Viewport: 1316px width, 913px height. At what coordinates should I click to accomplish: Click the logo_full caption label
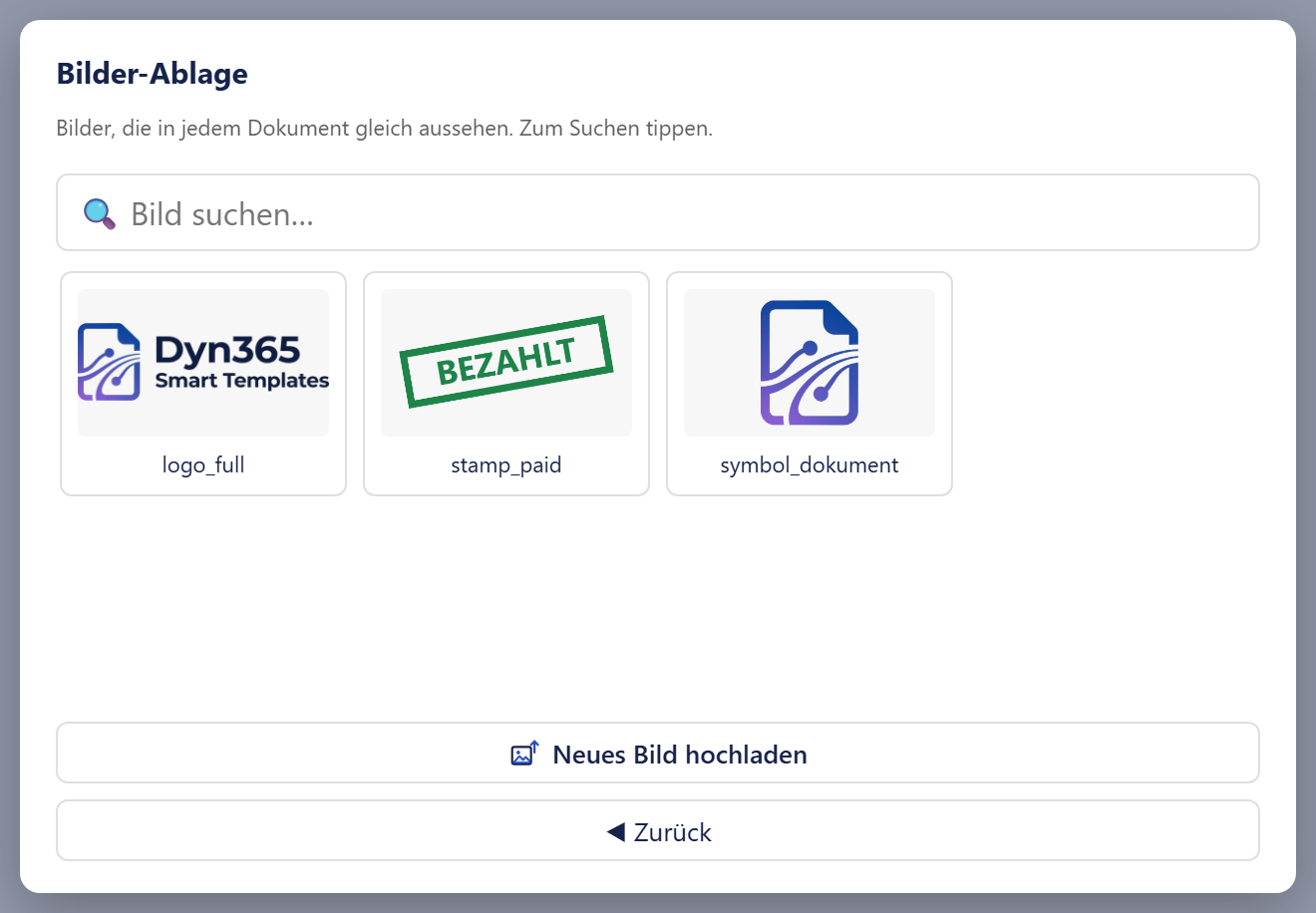[203, 464]
